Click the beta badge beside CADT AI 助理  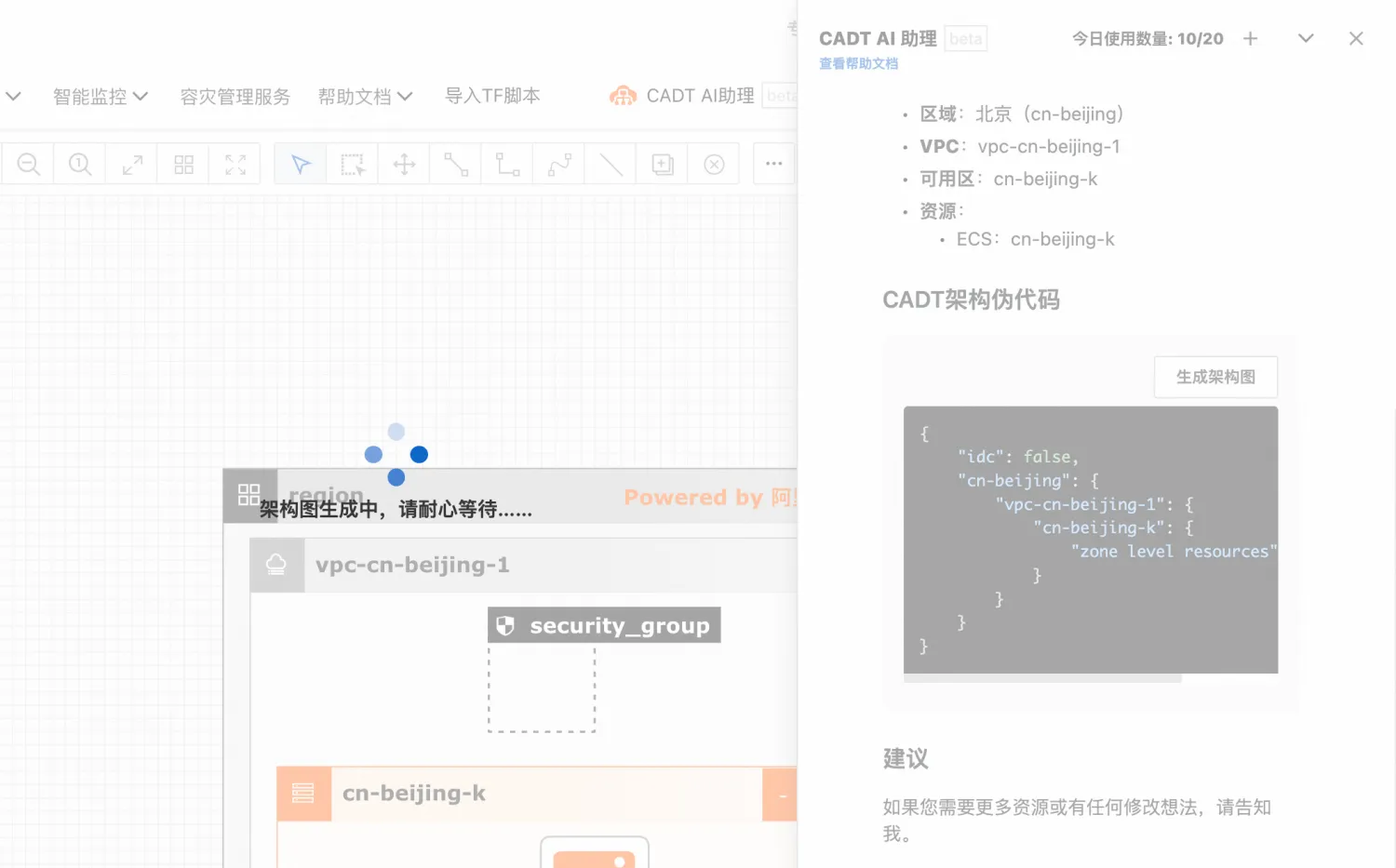pos(965,38)
